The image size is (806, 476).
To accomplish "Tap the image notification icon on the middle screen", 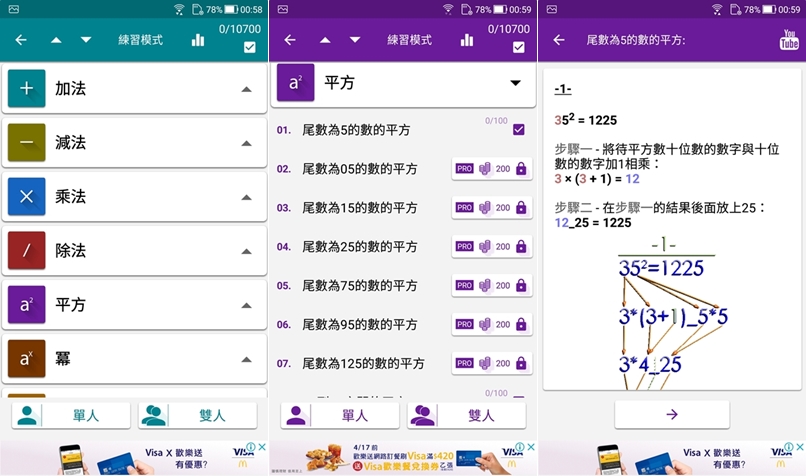I will coord(283,9).
